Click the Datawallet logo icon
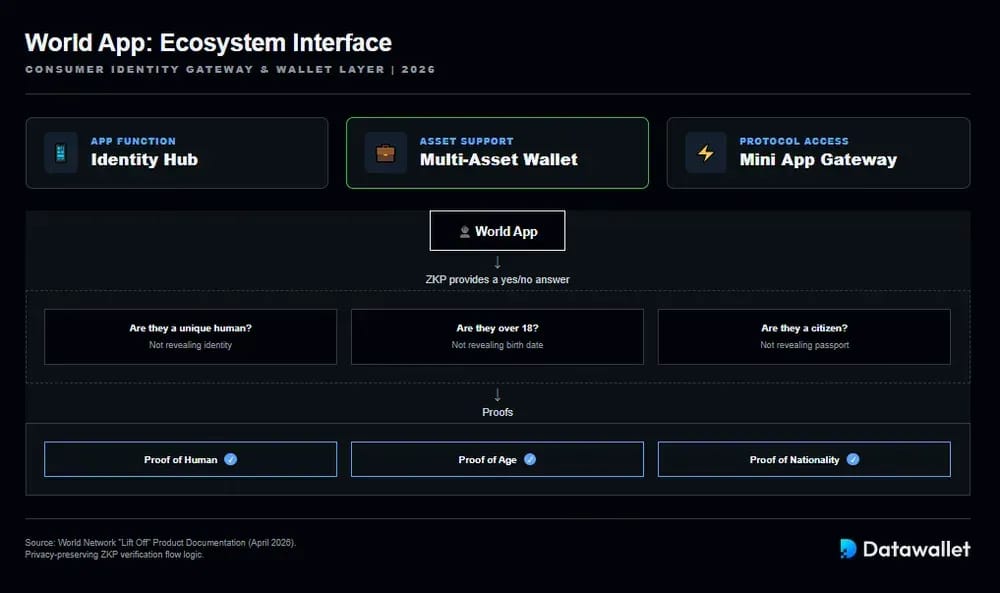Image resolution: width=1000 pixels, height=593 pixels. click(848, 549)
